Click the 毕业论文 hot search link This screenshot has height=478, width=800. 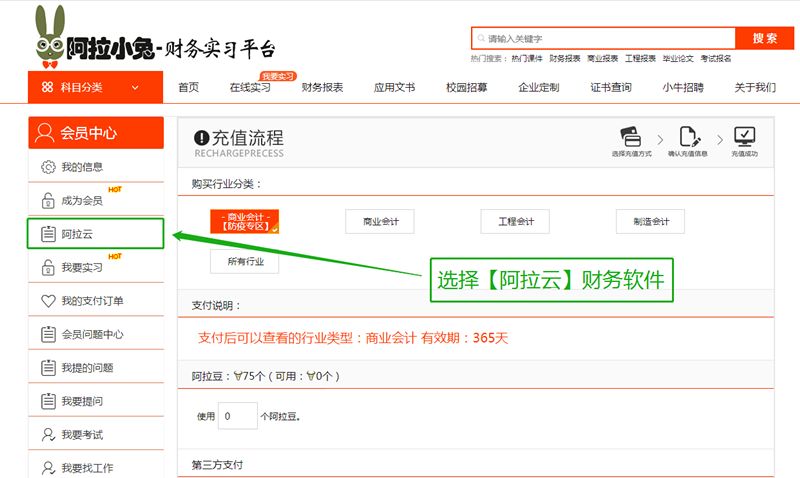click(x=678, y=59)
